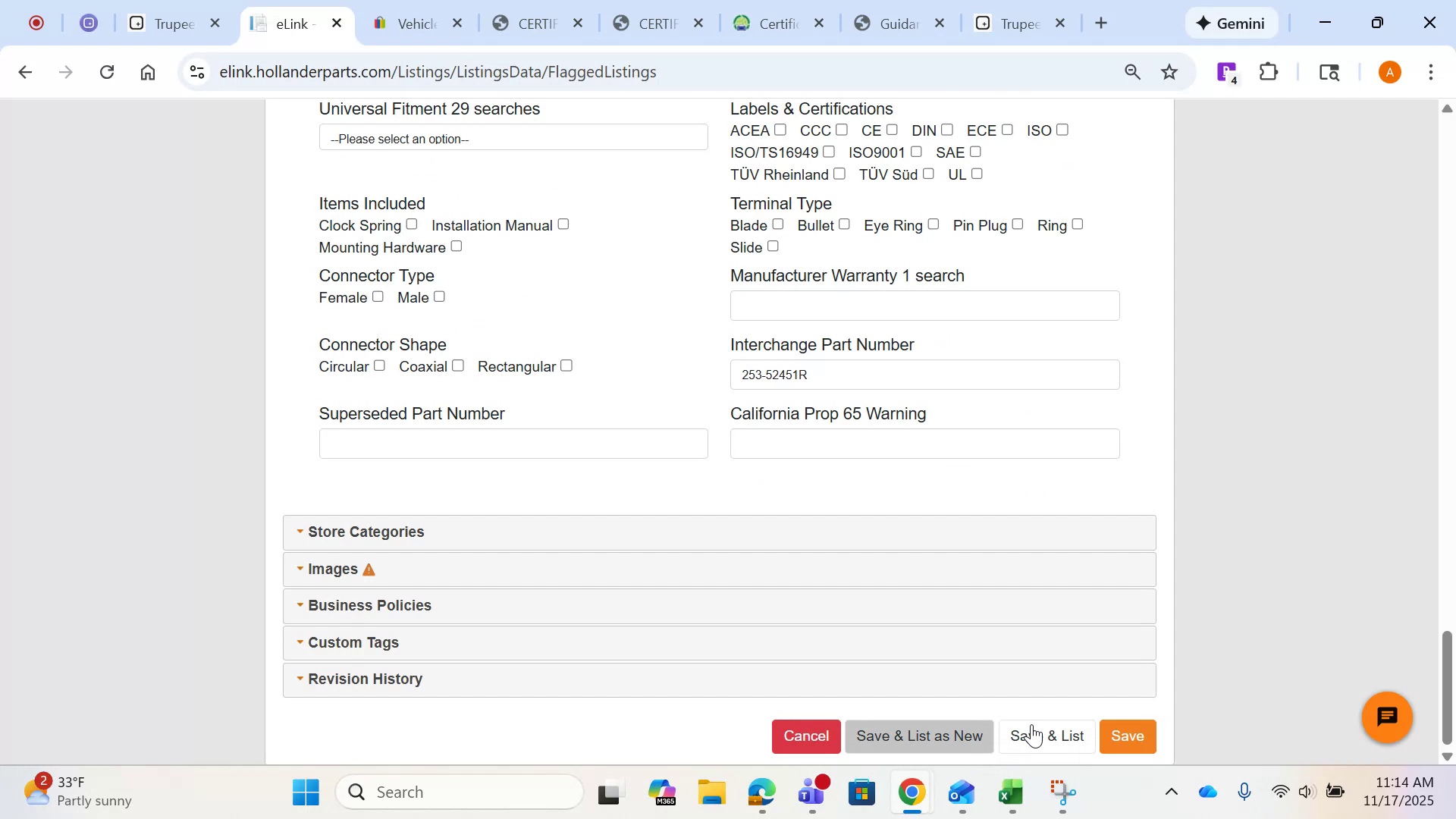This screenshot has height=819, width=1456.
Task: Open the Universal Fitment option dropdown
Action: pyautogui.click(x=513, y=137)
